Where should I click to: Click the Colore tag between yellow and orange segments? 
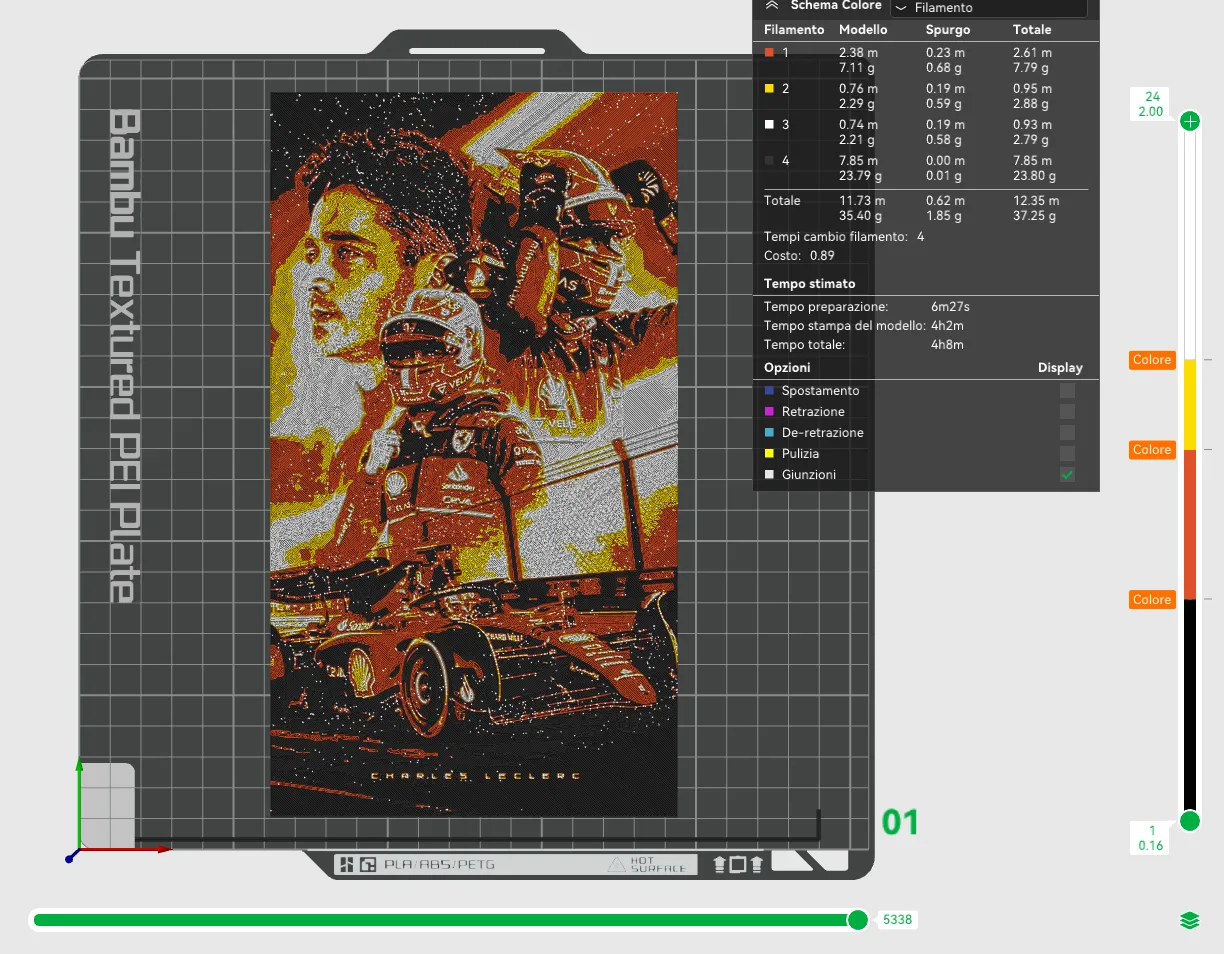click(x=1152, y=450)
